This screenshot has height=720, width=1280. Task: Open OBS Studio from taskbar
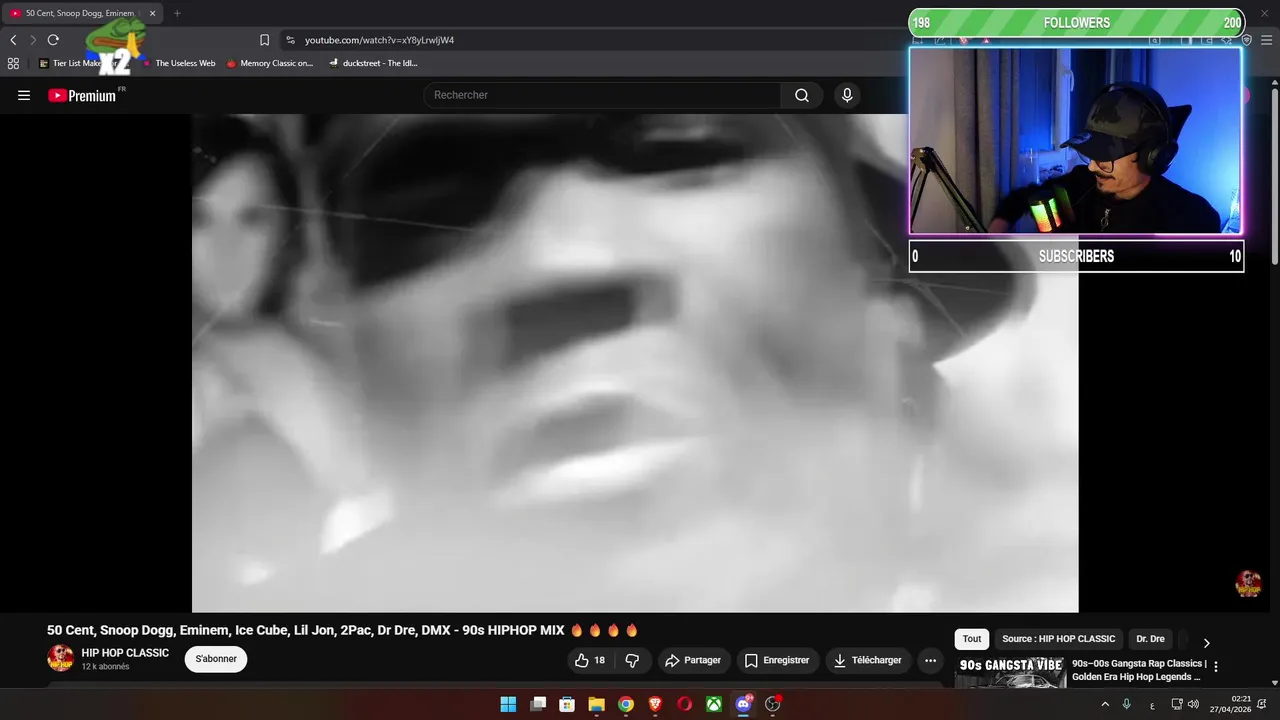[773, 704]
